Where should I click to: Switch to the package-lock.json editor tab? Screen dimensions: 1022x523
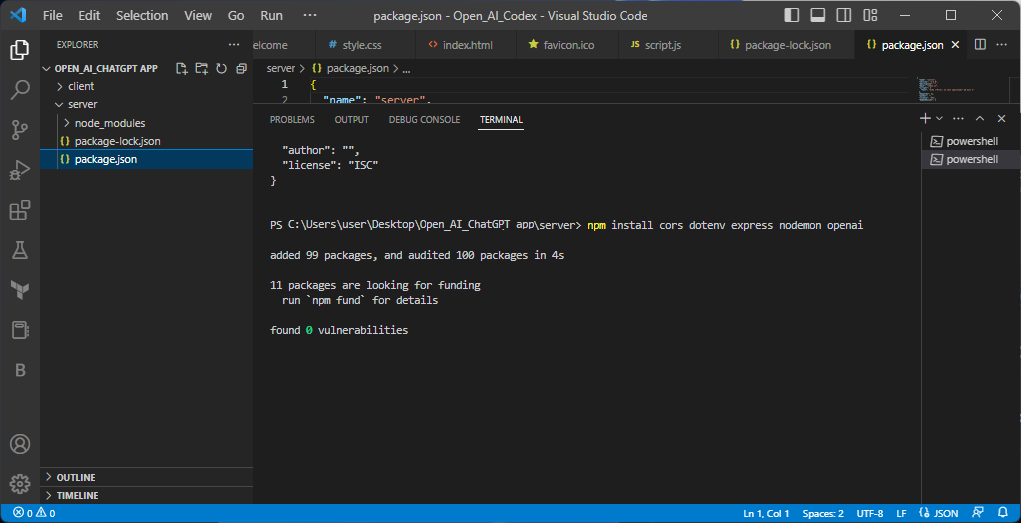(x=787, y=45)
